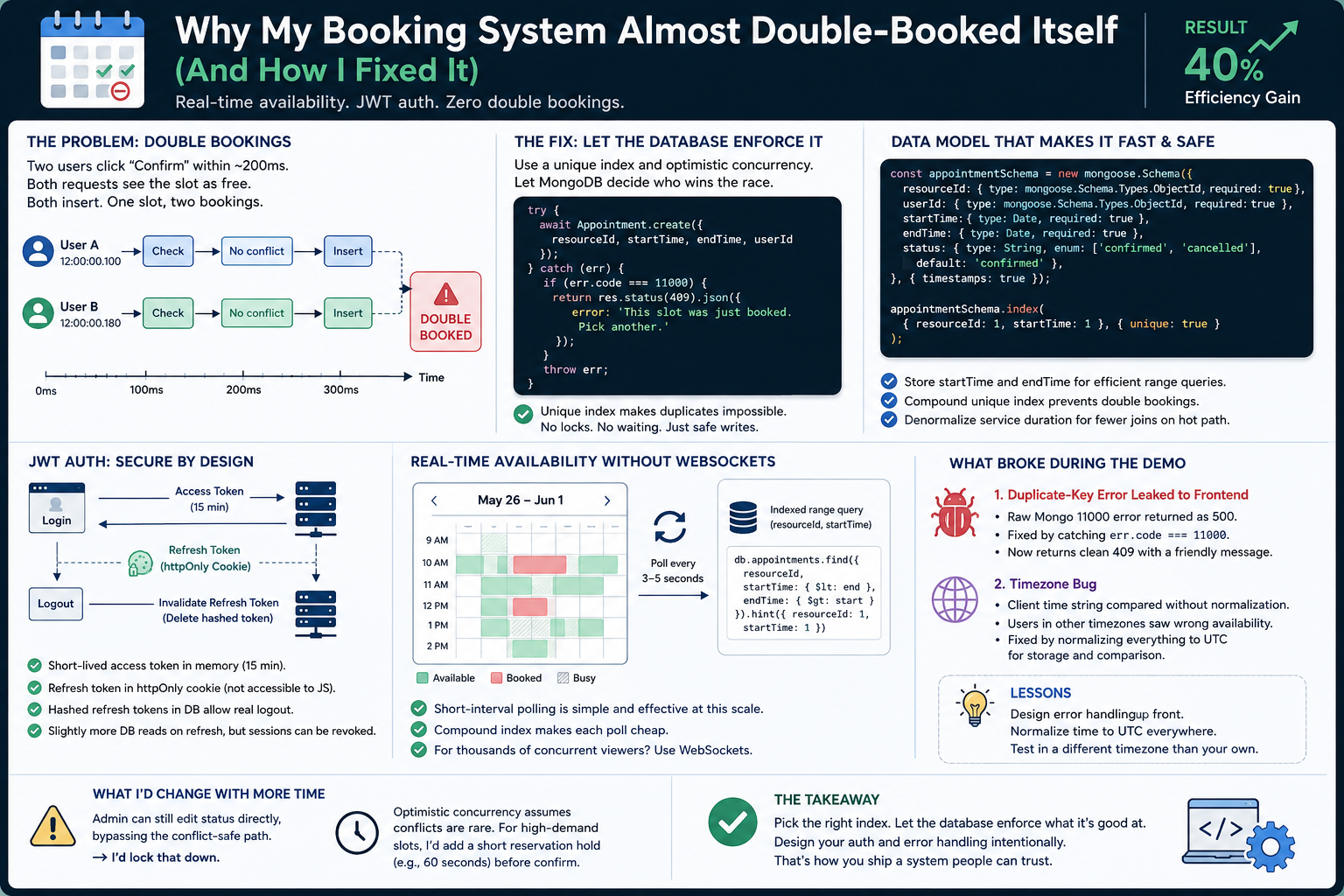The width and height of the screenshot is (1344, 896).
Task: Click the 'May 26 – Jun 1' date range
Action: point(521,500)
